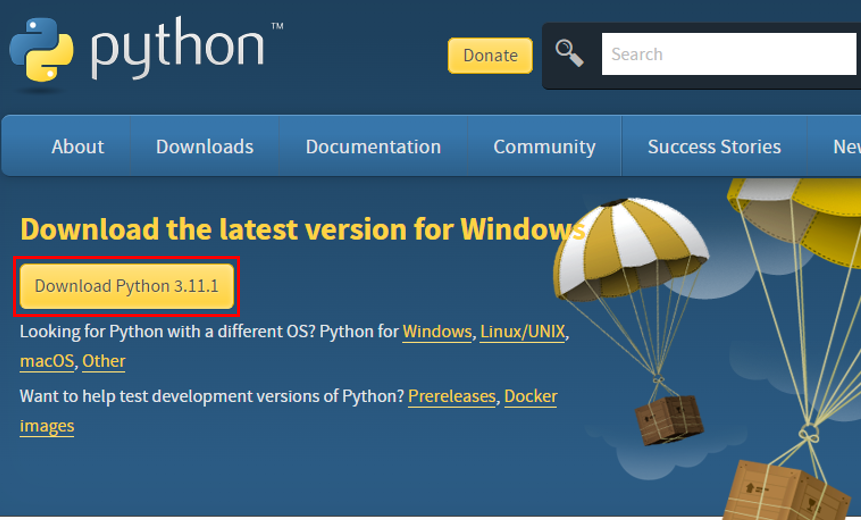Click the Download Python 3.11.1 button
This screenshot has width=861, height=520.
(127, 286)
